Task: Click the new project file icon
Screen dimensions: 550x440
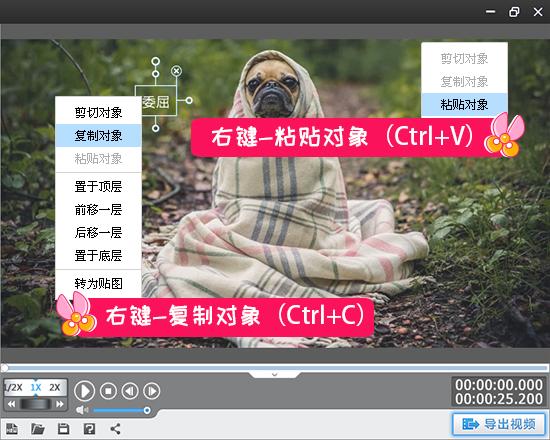Action: (12, 428)
